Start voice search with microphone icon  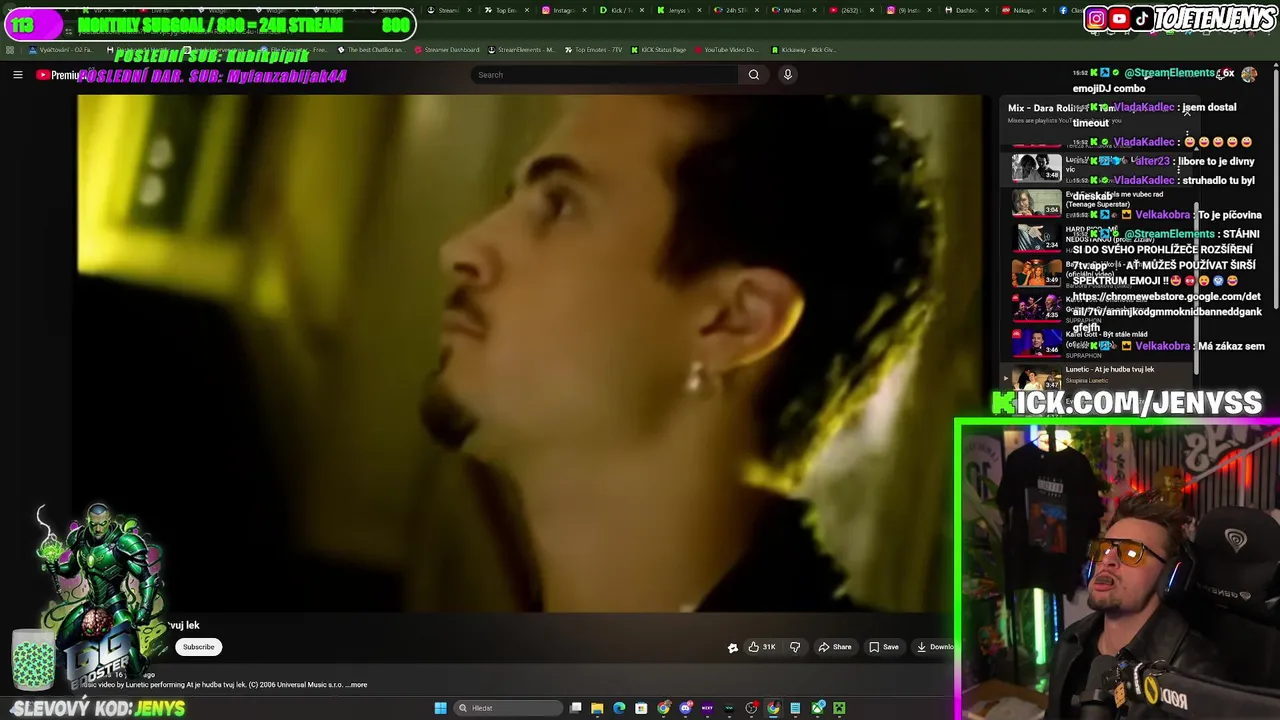click(x=788, y=75)
